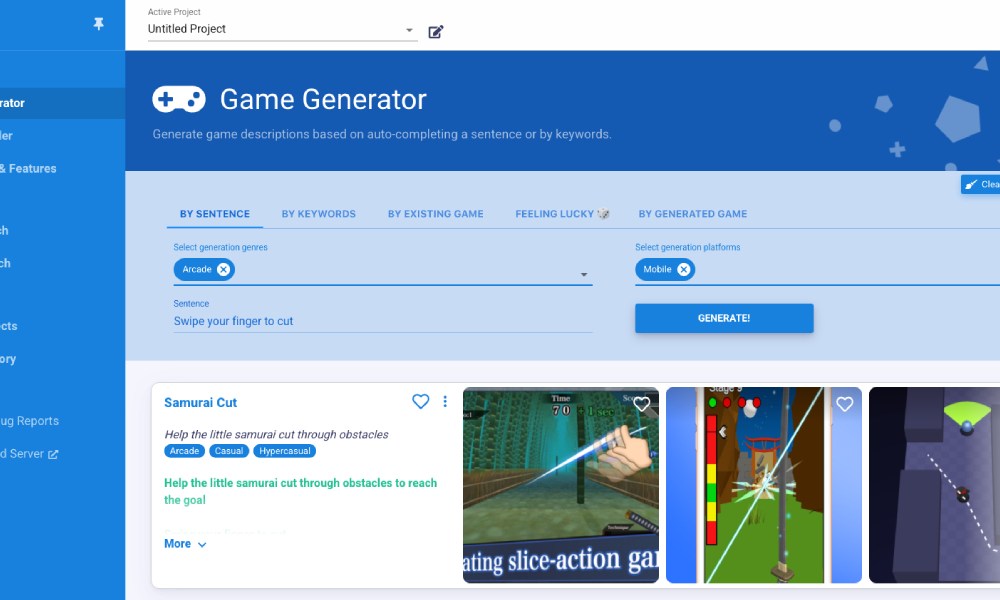Open the By Generated Game tab
Viewport: 1000px width, 600px height.
pos(693,214)
